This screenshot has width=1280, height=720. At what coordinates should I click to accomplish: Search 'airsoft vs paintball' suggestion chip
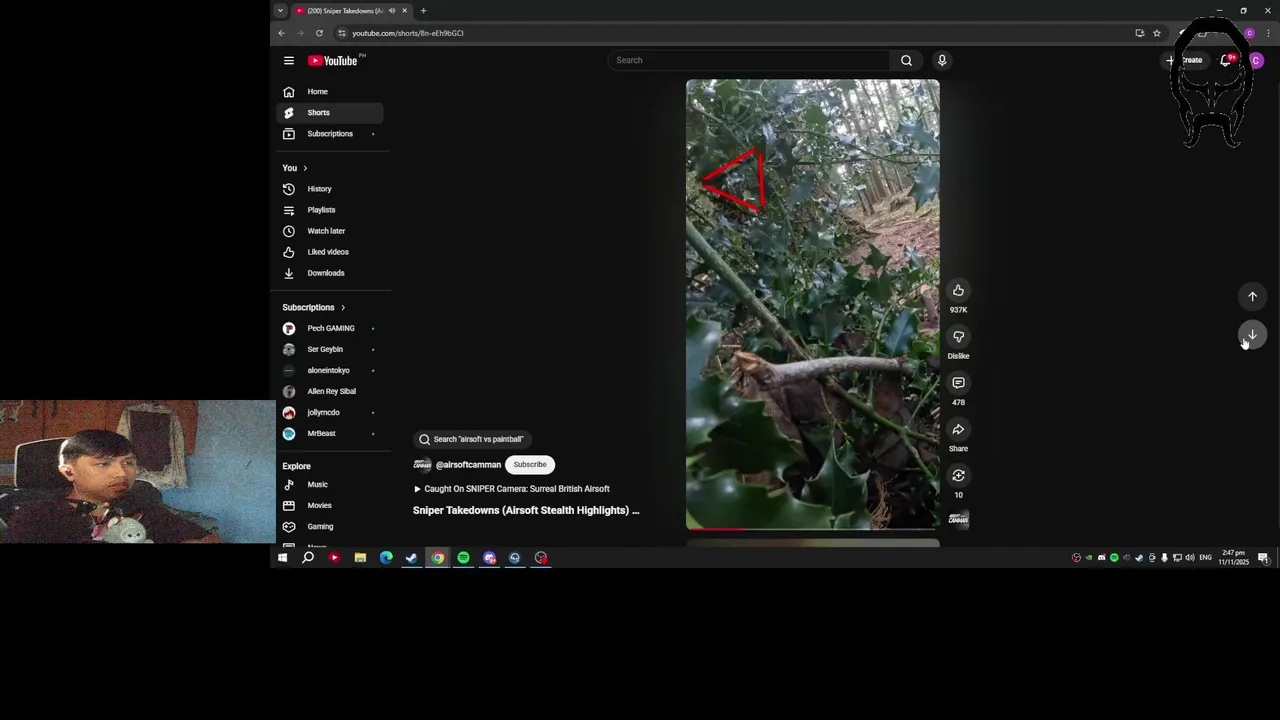tap(471, 439)
